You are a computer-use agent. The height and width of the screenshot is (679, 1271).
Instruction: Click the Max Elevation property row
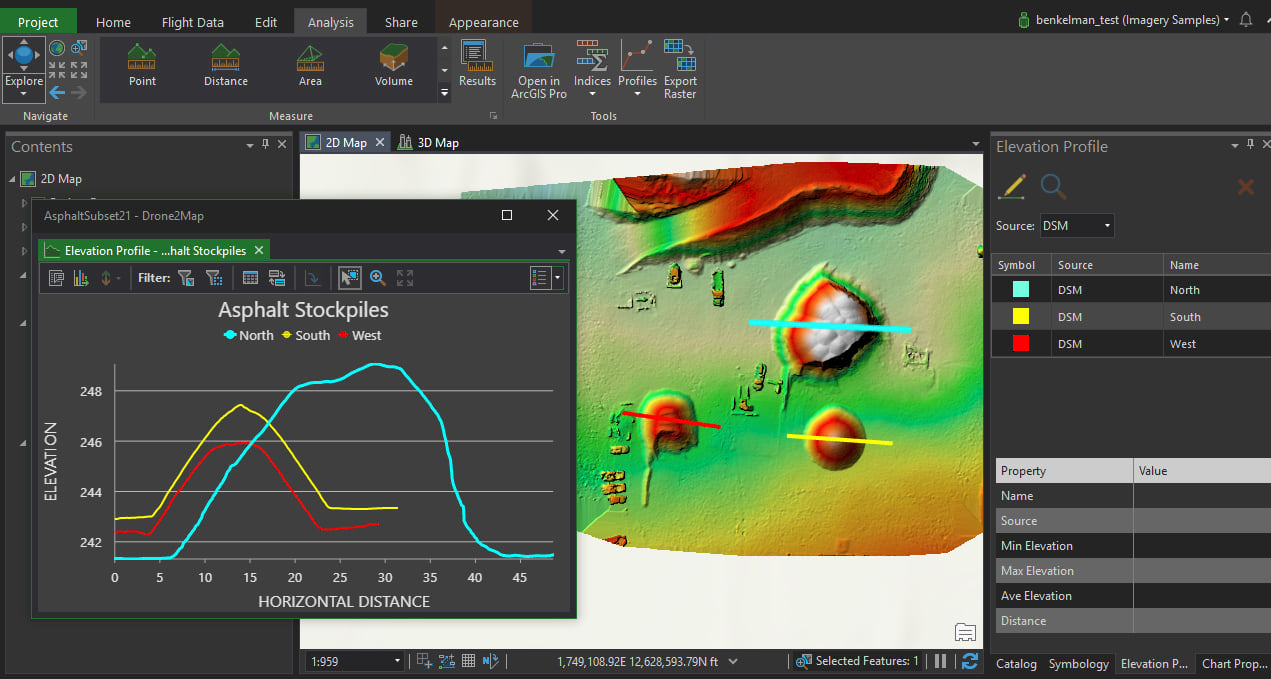point(1131,571)
